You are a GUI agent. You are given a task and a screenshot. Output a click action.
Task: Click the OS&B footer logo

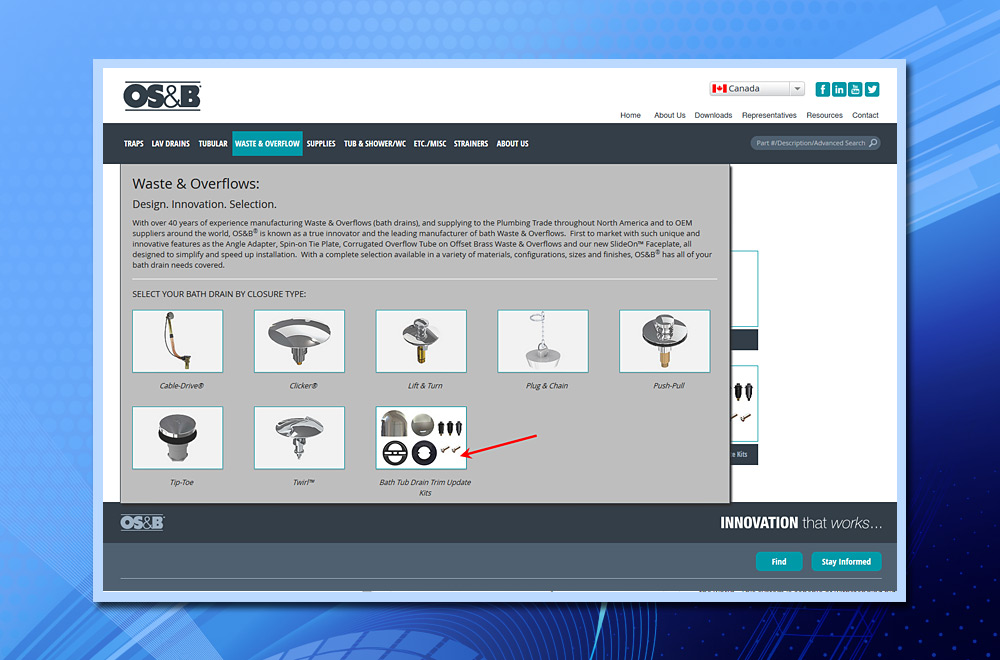click(142, 523)
